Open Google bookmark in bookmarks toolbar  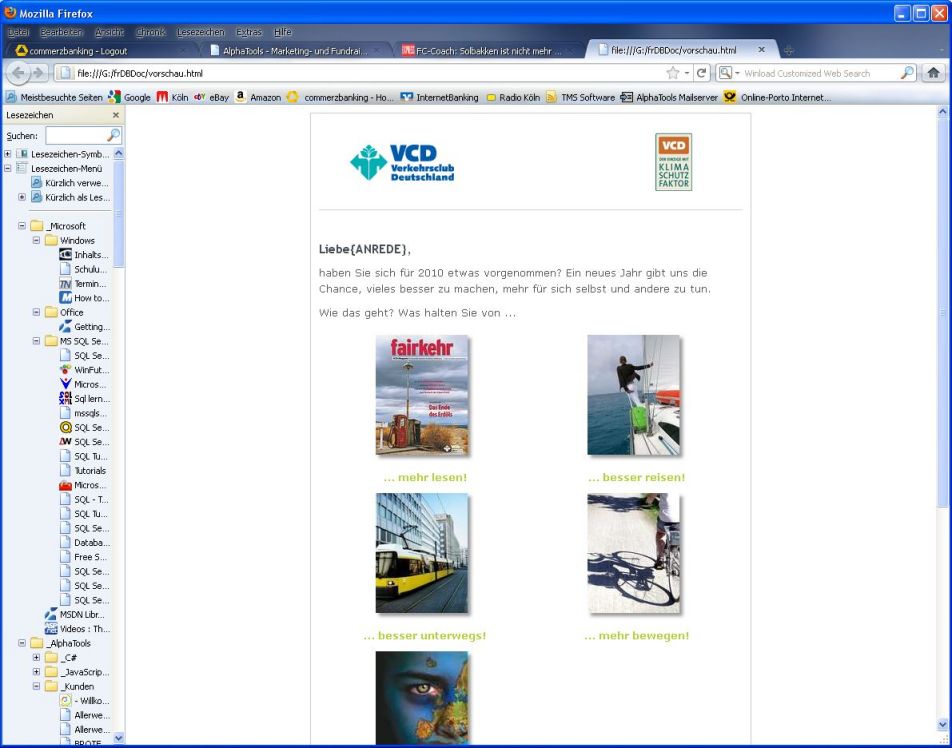point(130,97)
